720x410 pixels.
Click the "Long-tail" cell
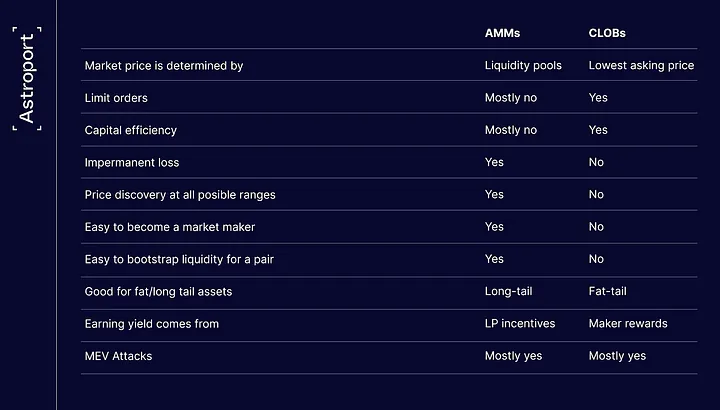510,292
